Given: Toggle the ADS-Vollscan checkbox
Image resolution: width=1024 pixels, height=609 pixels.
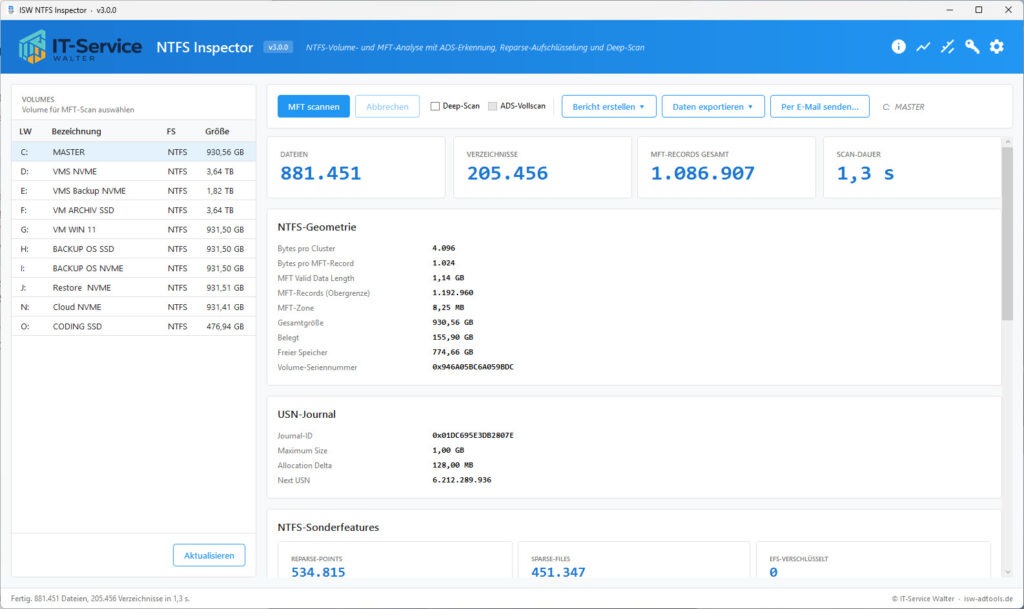Looking at the screenshot, I should pyautogui.click(x=492, y=106).
